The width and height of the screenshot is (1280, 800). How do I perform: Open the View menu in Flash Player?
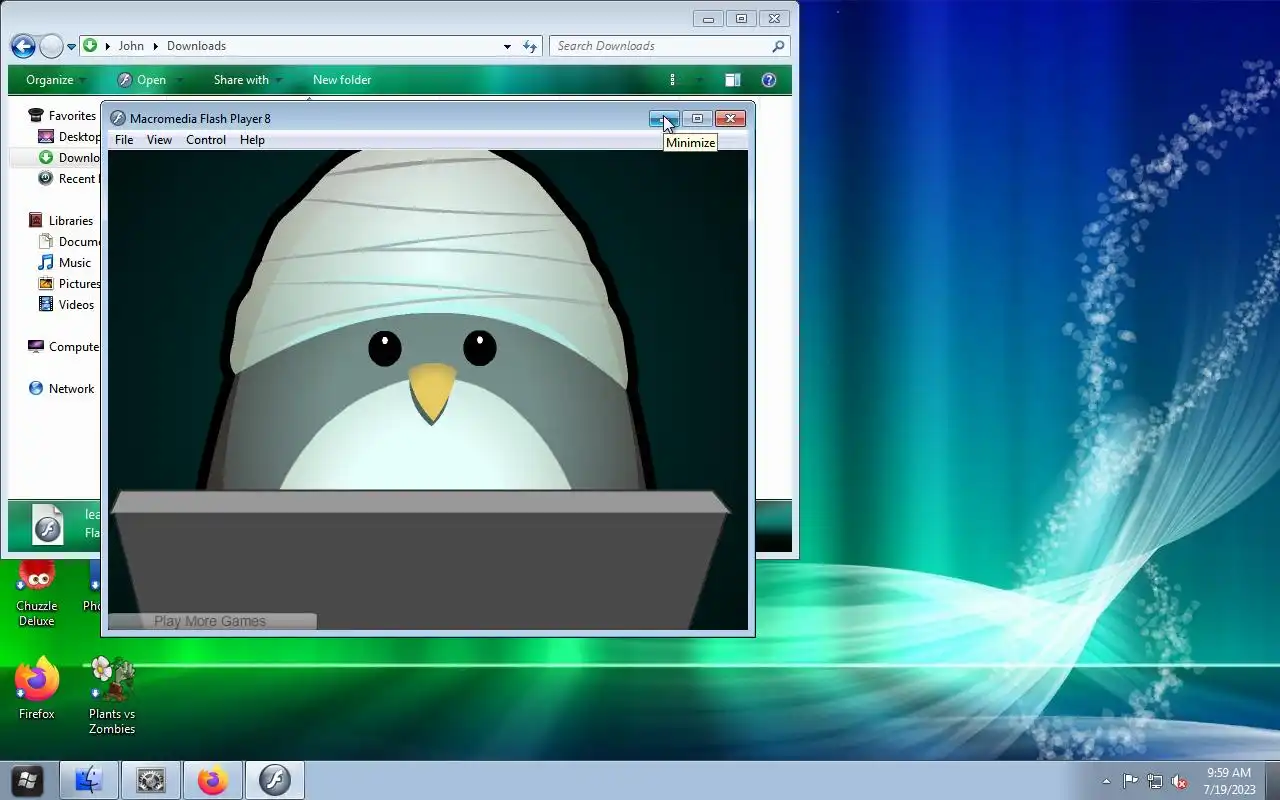159,140
